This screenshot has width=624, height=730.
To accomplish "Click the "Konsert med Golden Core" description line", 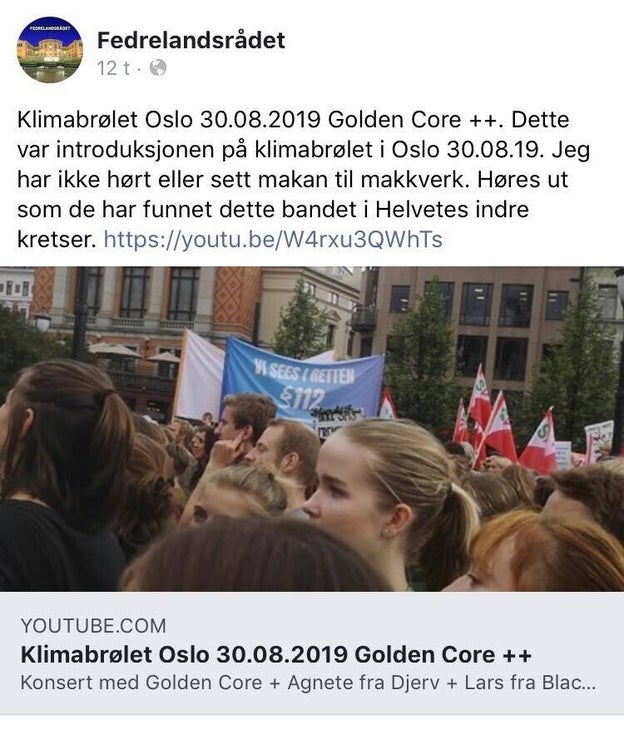I will [x=141, y=683].
